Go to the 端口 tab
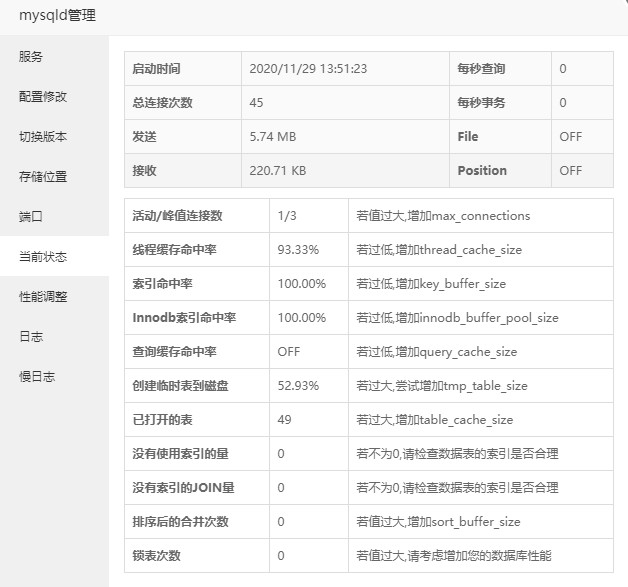Screen dimensions: 628x587 54,216
